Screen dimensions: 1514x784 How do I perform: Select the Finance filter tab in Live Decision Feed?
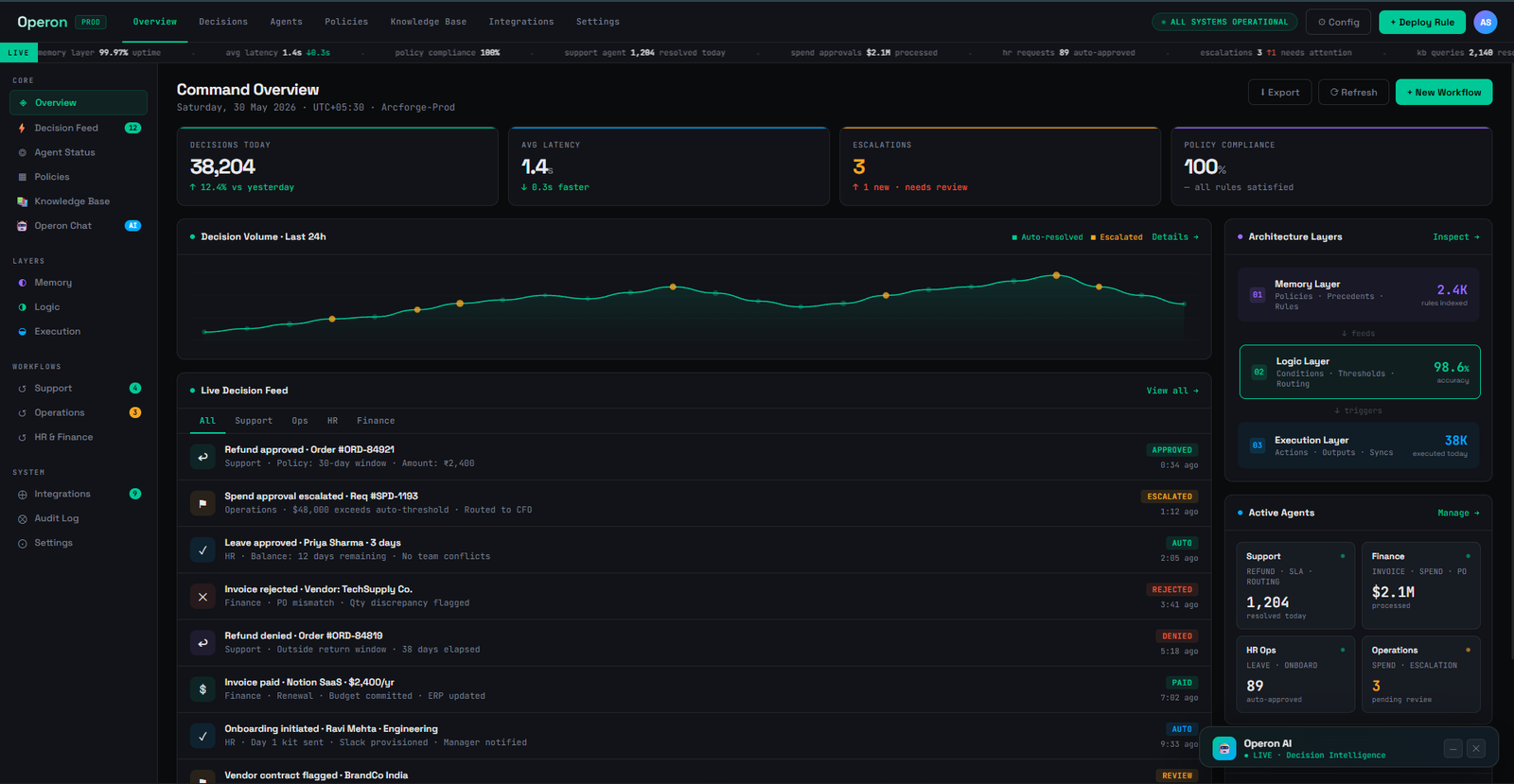point(376,421)
